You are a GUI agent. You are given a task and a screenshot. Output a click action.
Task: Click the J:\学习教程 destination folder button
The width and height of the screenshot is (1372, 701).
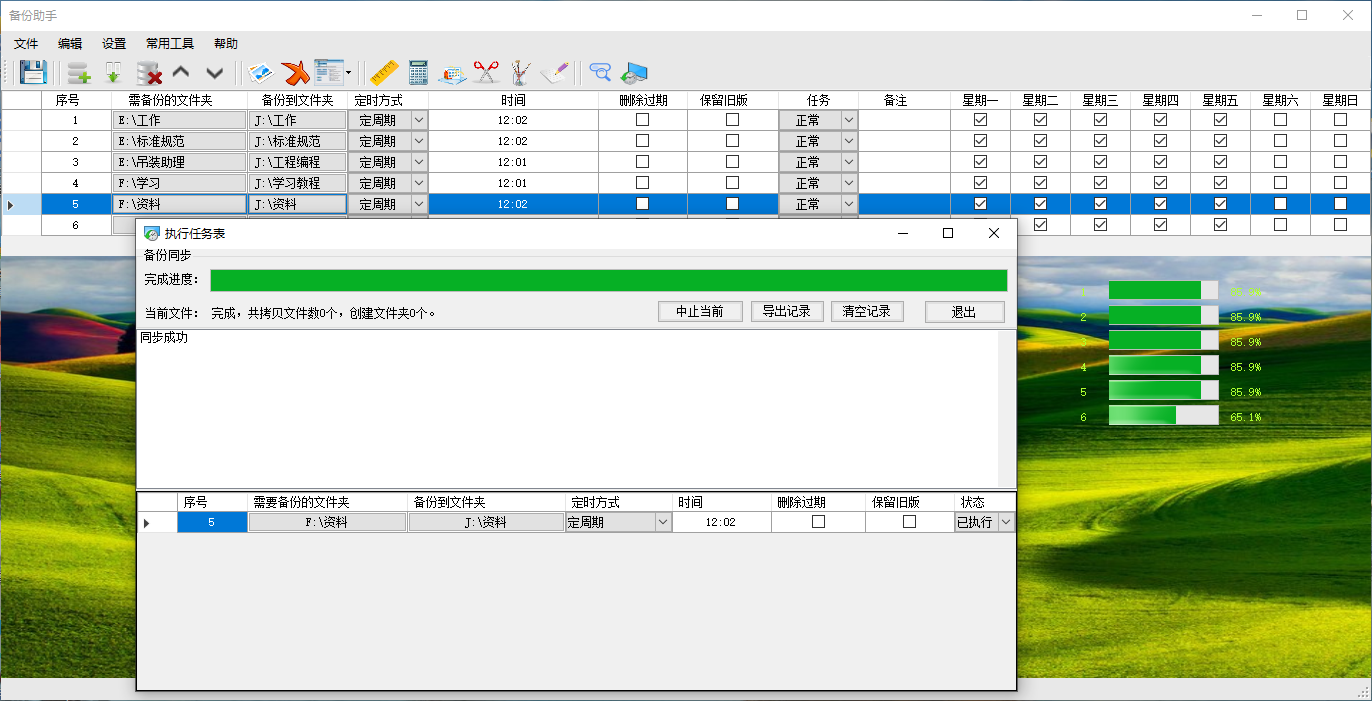tap(297, 183)
